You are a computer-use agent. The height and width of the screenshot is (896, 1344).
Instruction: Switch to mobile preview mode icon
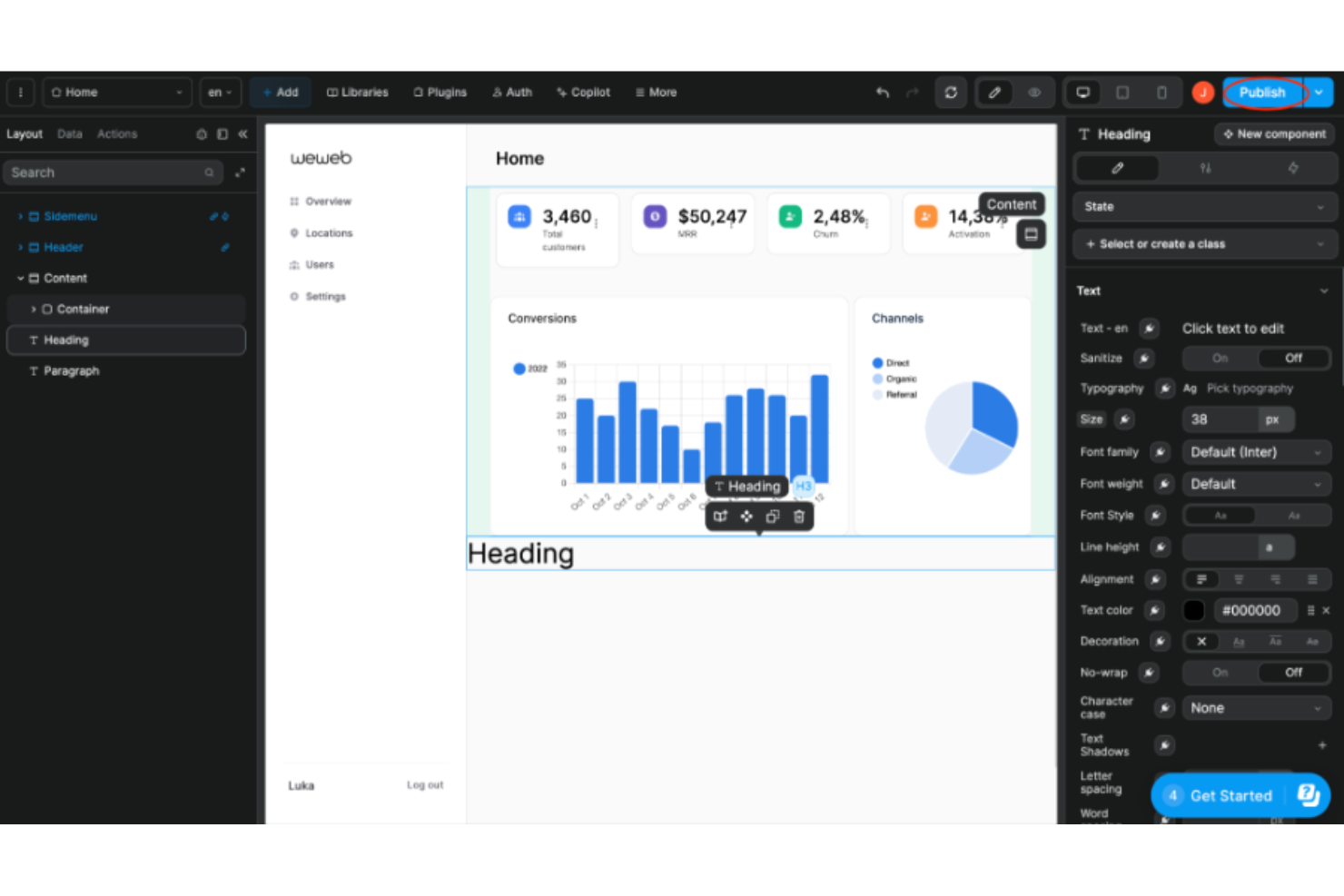1162,92
